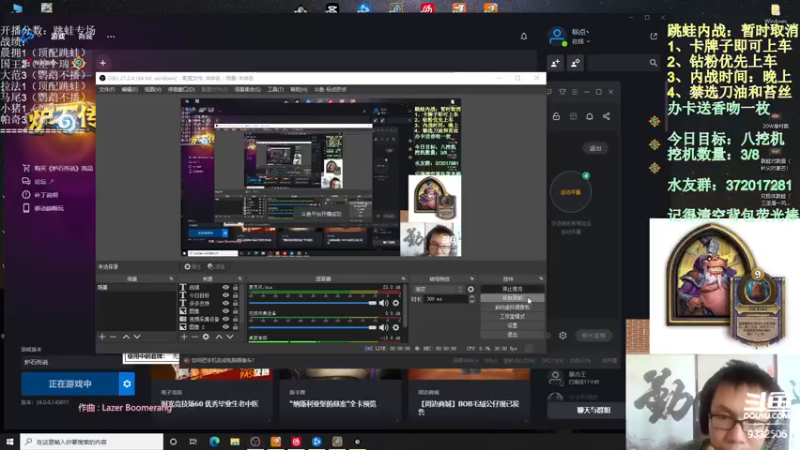Viewport: 800px width, 450px height.
Task: Enable 工作室模式 in OBS controls
Action: tap(512, 316)
